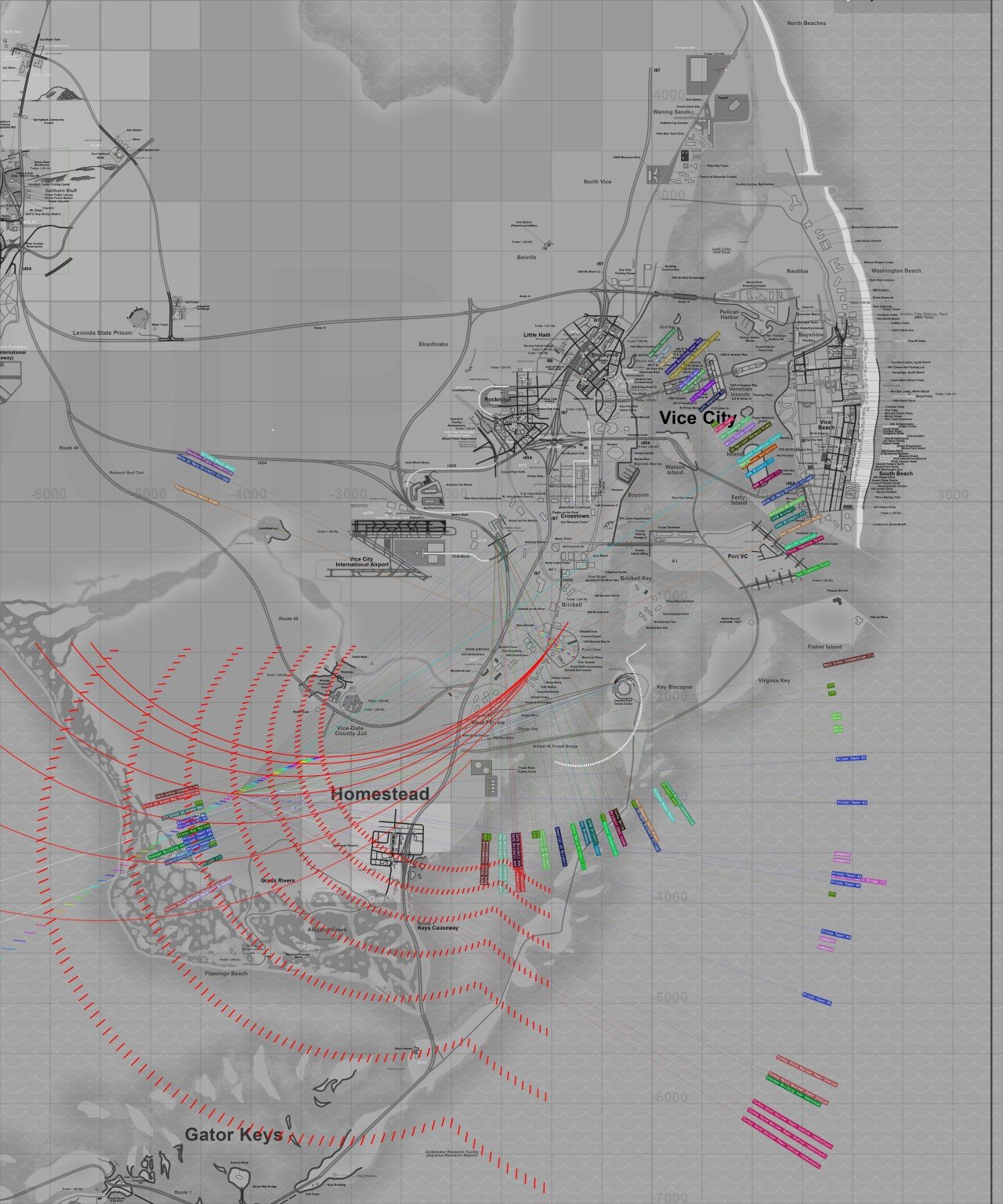Click the Little Haiti label
The image size is (1003, 1204).
point(538,335)
